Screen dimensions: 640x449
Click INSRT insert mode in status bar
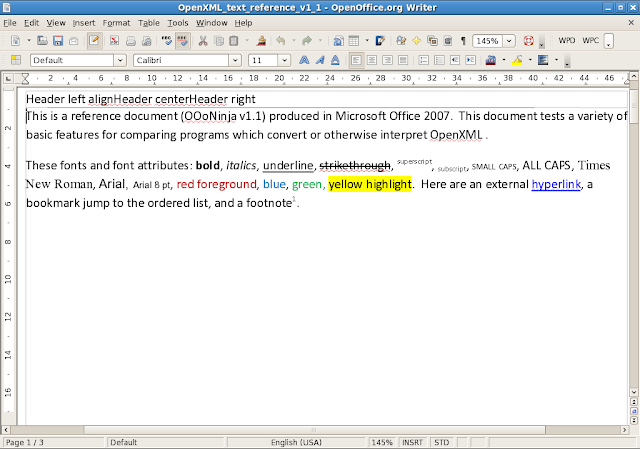point(411,442)
